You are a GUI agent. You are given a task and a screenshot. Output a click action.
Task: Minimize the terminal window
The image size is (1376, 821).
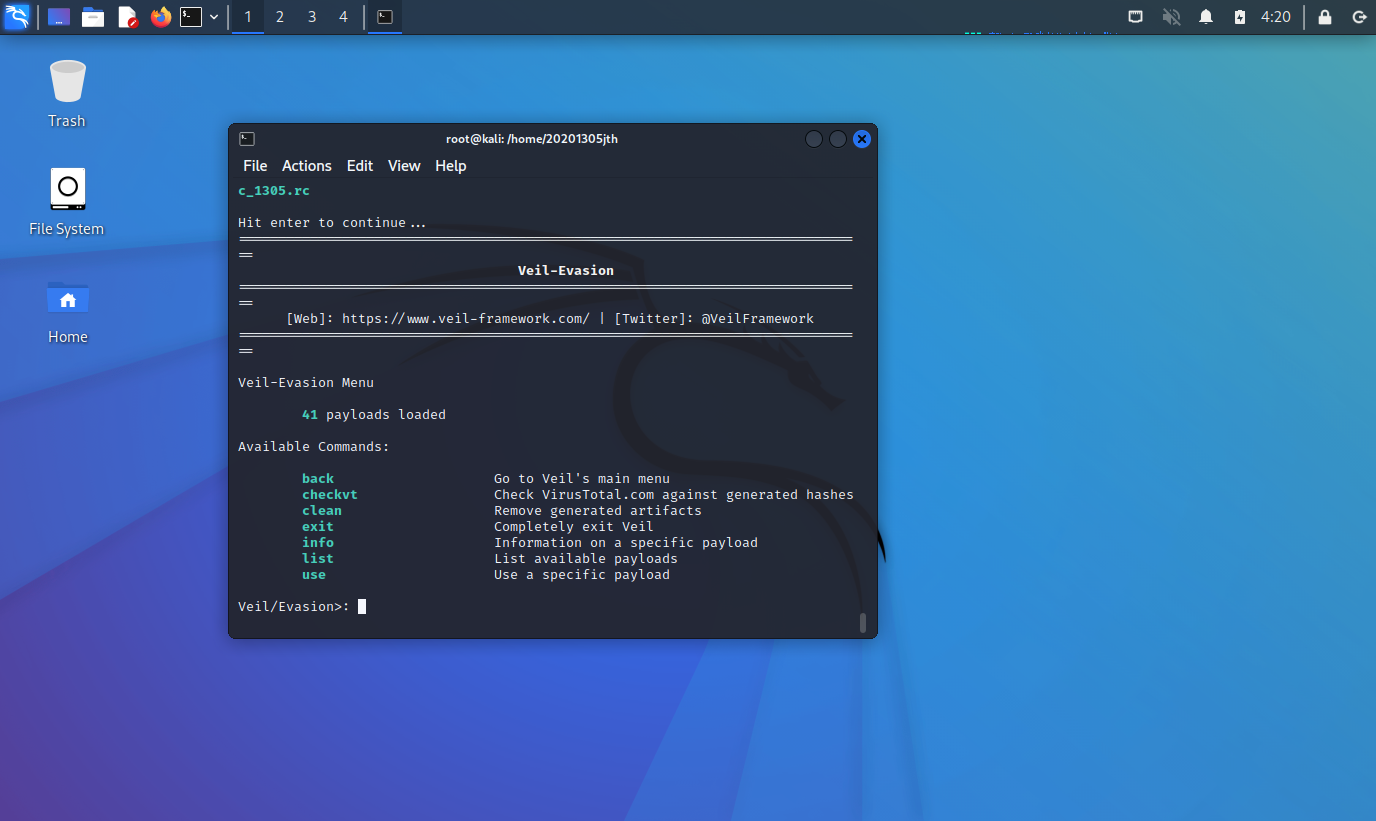click(814, 139)
